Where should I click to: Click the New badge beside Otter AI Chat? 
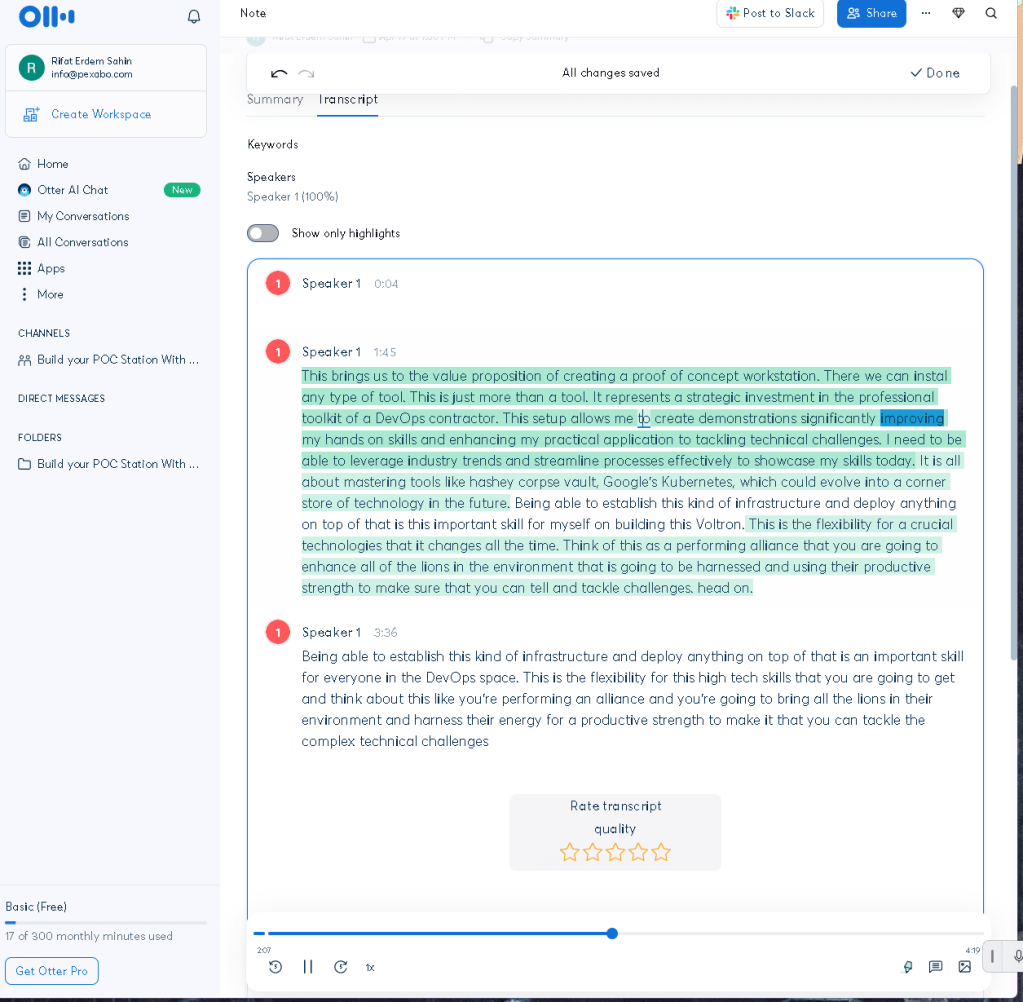[182, 190]
